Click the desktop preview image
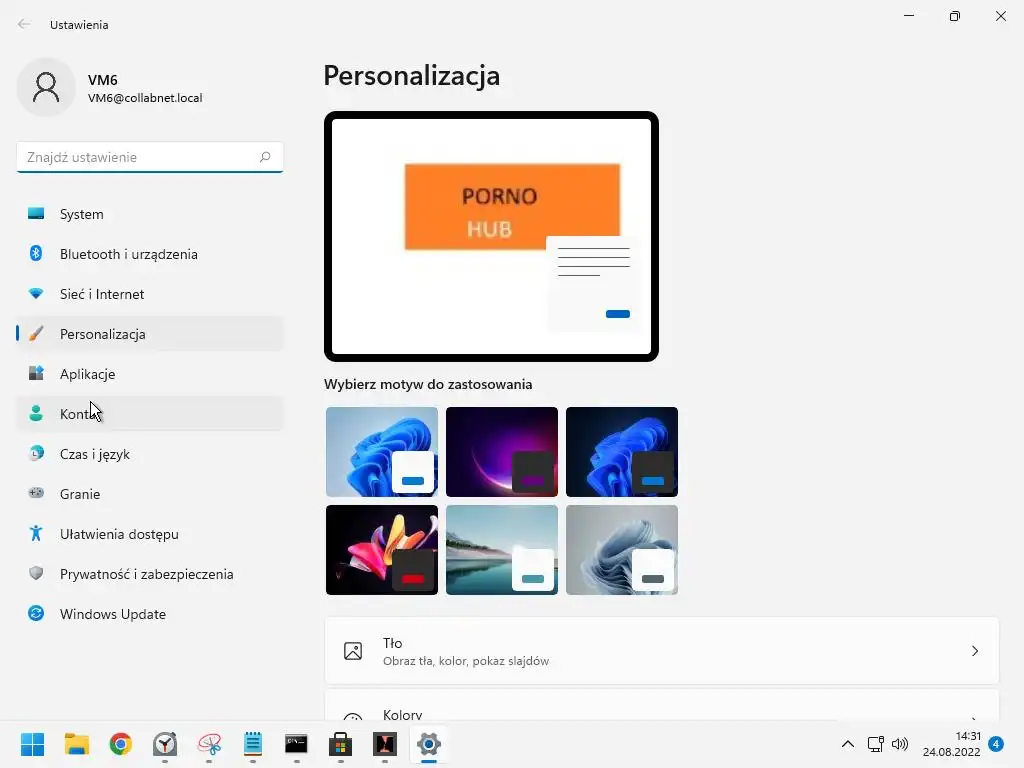 [x=491, y=236]
